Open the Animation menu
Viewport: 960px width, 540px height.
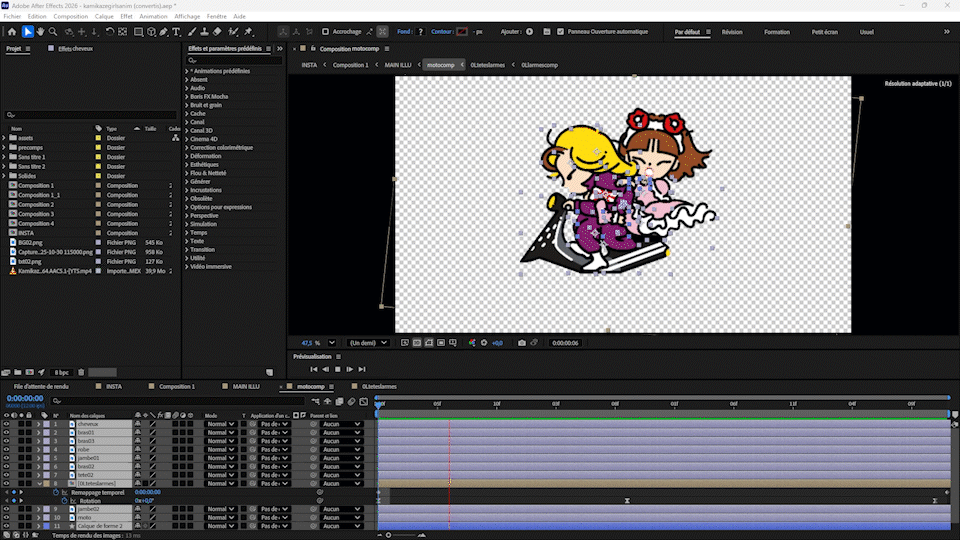[153, 17]
